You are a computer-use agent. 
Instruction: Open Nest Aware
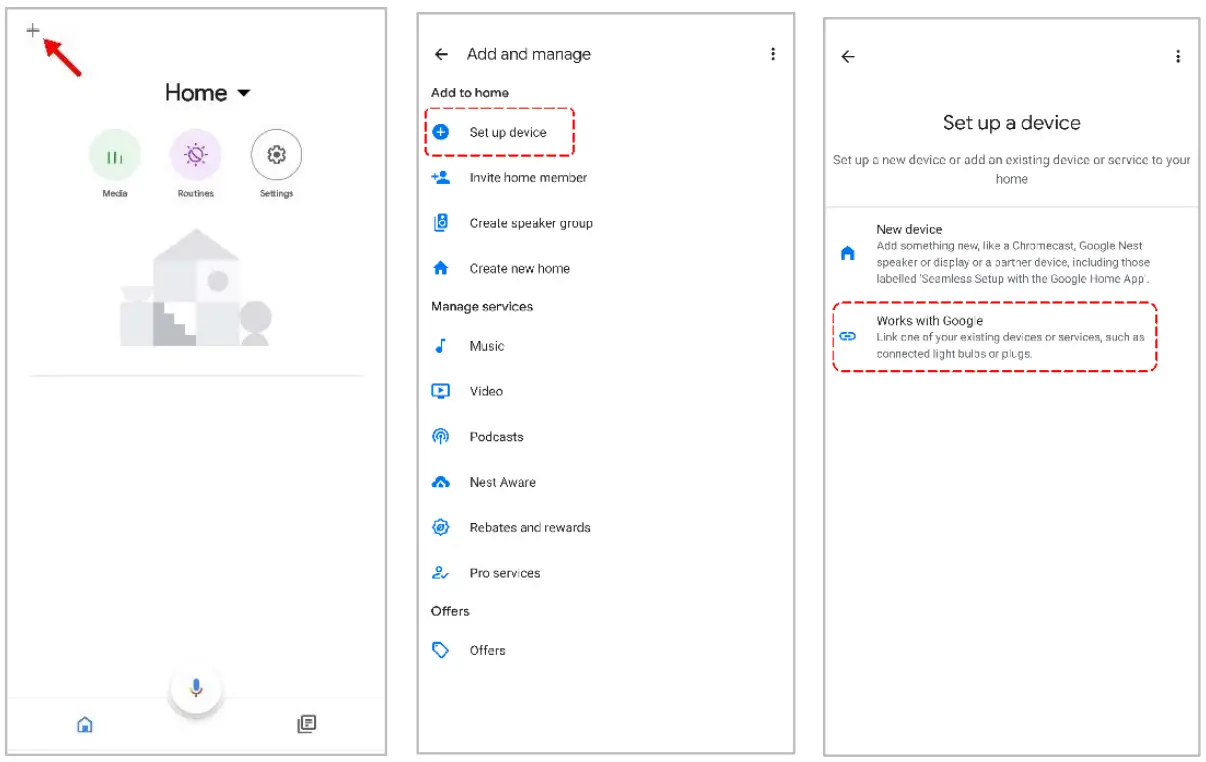[502, 482]
